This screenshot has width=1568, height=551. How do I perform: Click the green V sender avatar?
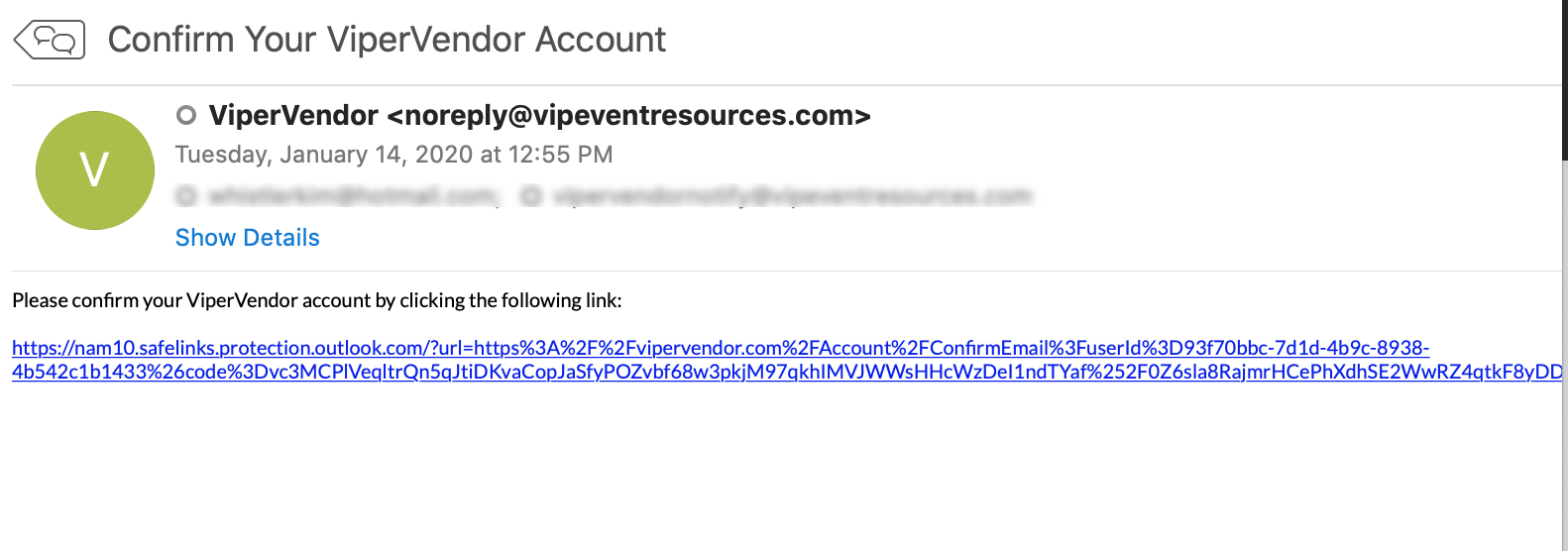95,170
